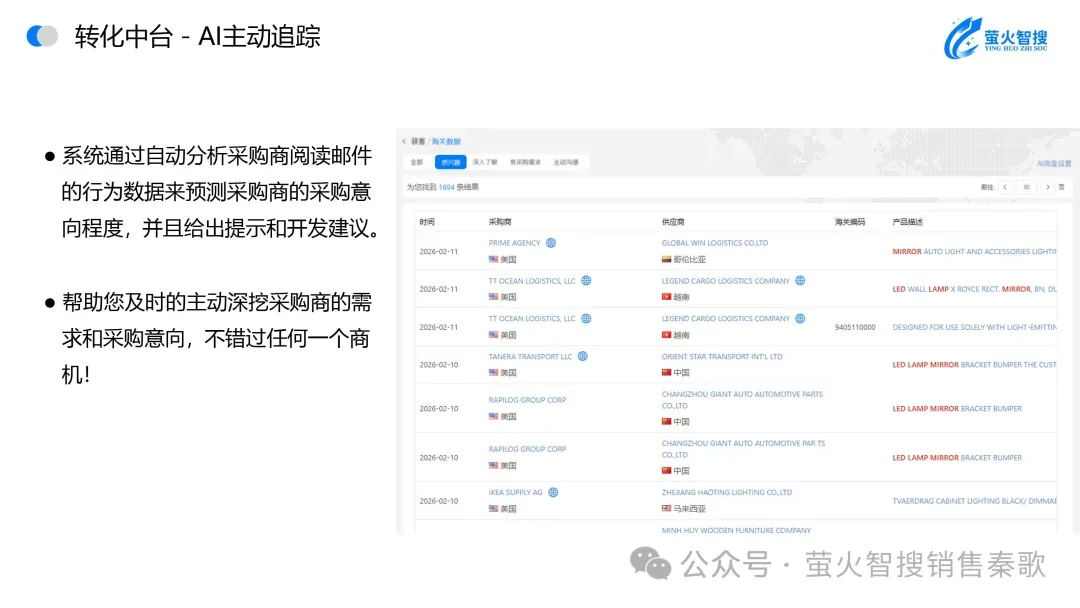Viewport: 1080px width, 608px height.
Task: Open buyer IKEA SUPPLY AG
Action: 516,492
